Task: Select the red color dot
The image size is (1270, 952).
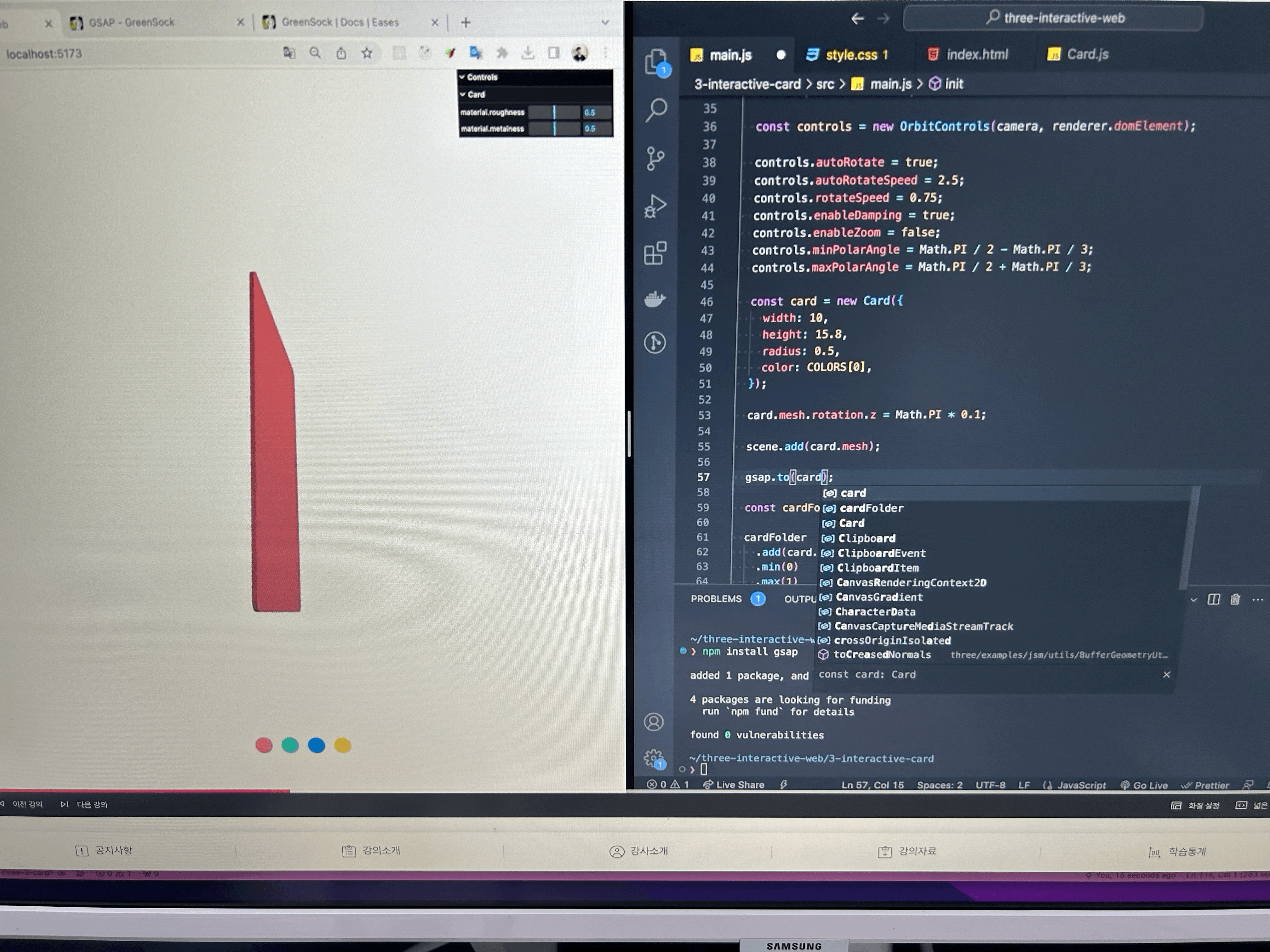Action: 264,745
